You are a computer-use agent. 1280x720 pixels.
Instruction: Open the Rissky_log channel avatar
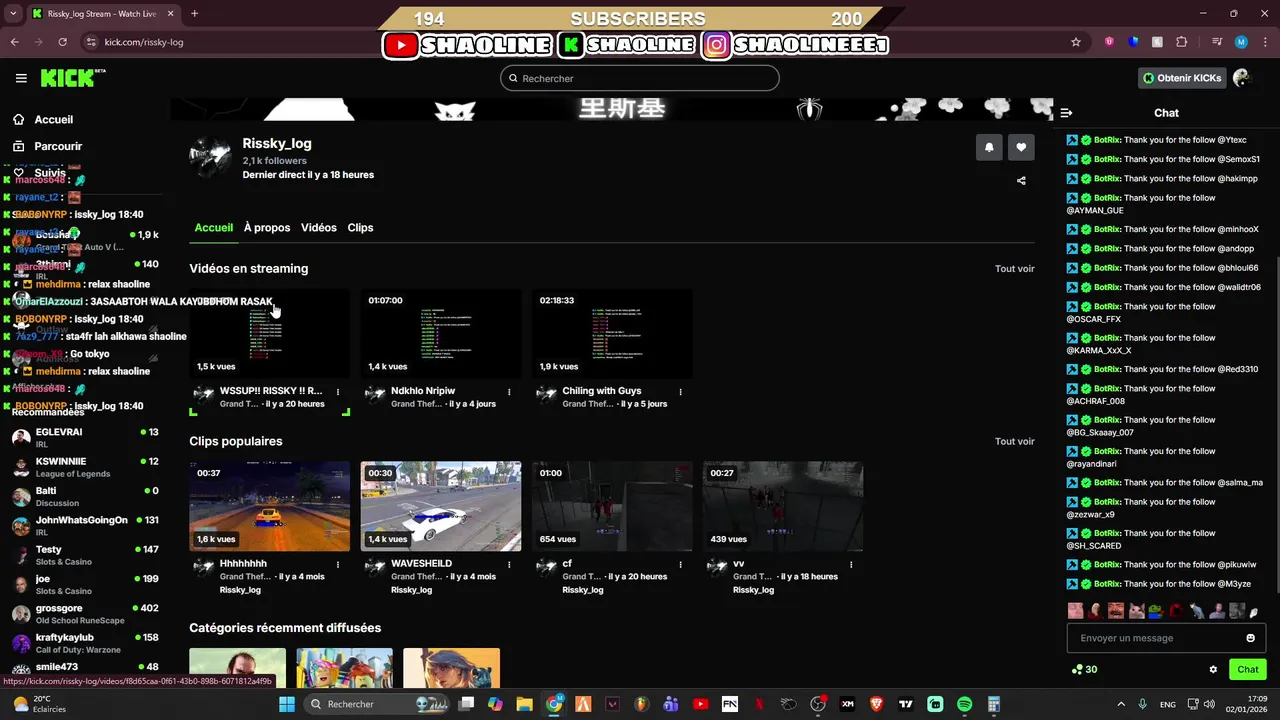click(210, 157)
